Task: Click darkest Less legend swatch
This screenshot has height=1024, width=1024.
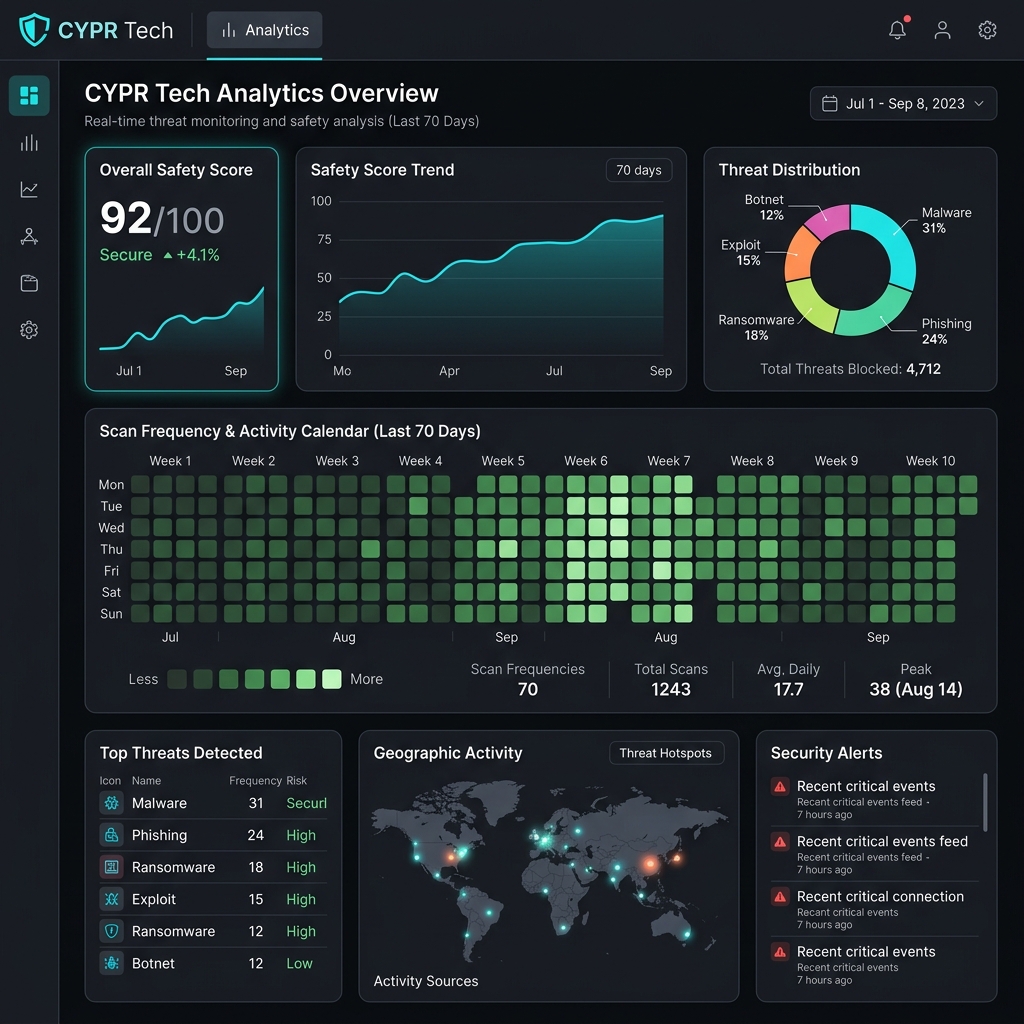Action: coord(177,679)
